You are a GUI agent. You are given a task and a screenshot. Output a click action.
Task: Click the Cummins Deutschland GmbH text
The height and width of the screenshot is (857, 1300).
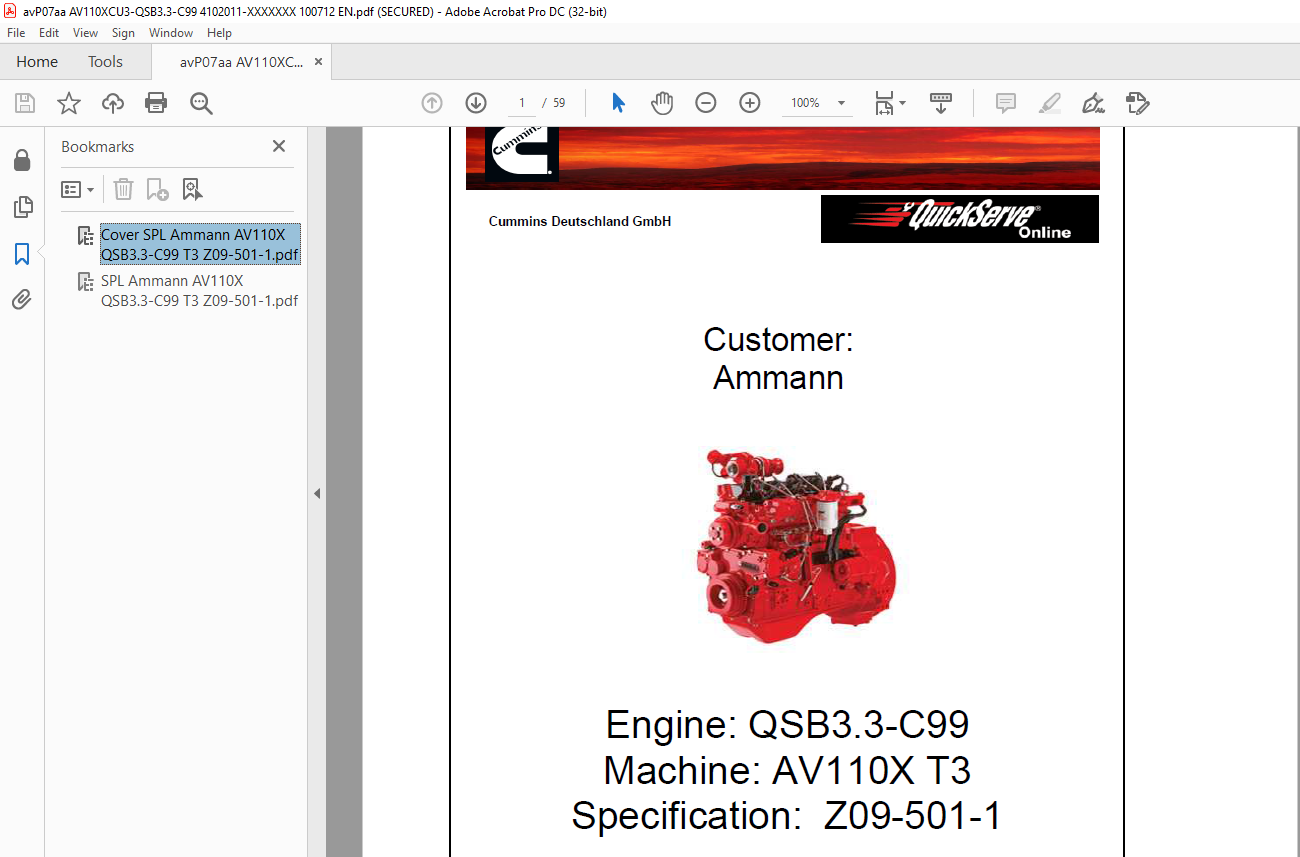click(x=580, y=222)
